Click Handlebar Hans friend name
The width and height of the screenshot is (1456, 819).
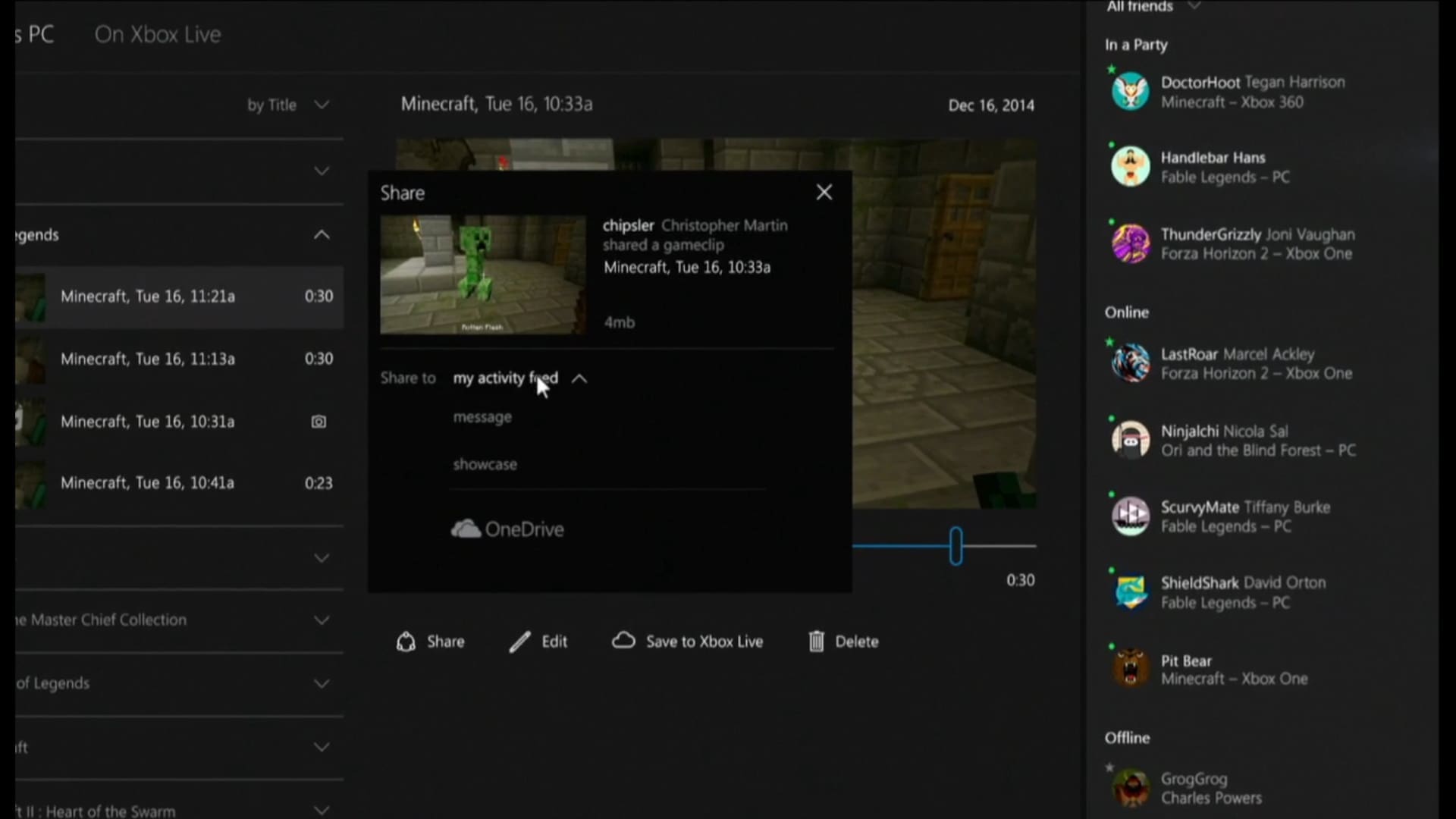tap(1213, 158)
